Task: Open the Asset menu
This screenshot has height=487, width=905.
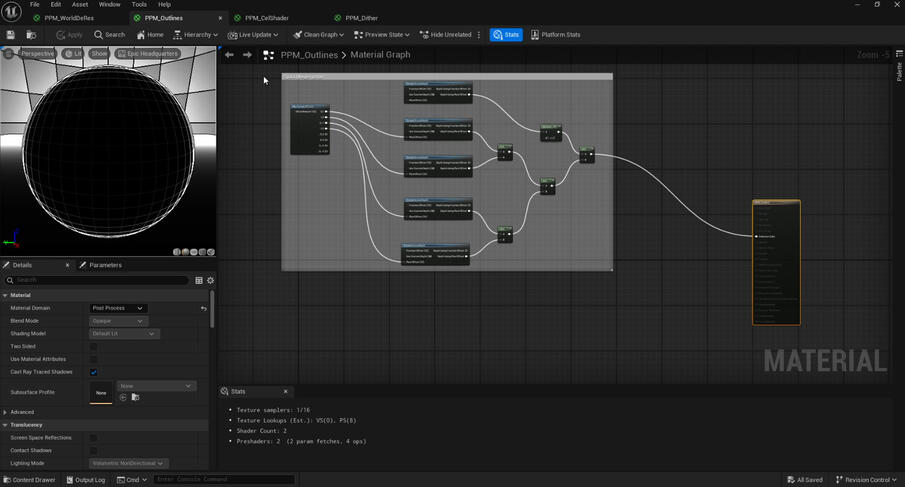Action: [80, 4]
